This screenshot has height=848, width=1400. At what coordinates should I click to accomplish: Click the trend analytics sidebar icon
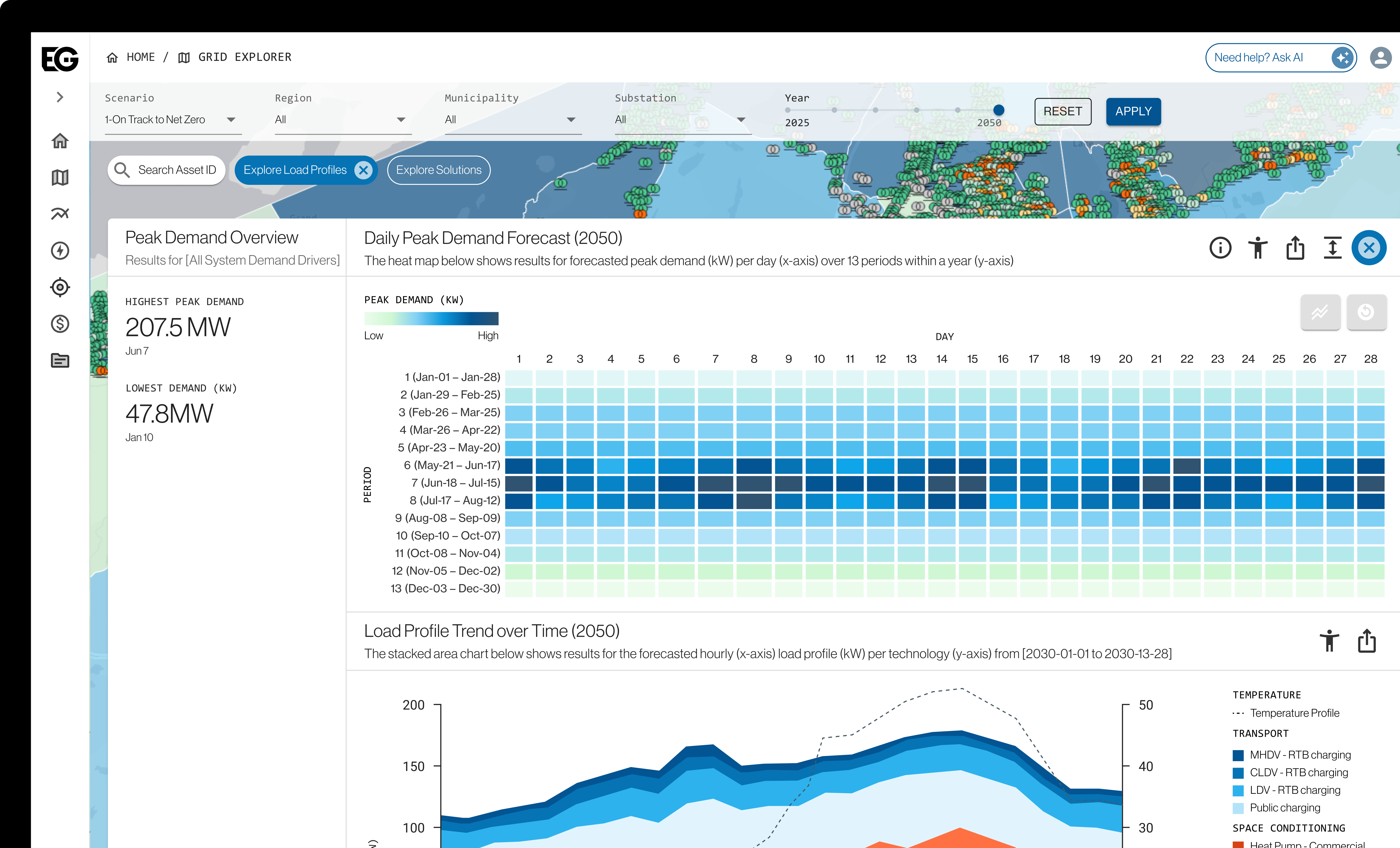60,214
